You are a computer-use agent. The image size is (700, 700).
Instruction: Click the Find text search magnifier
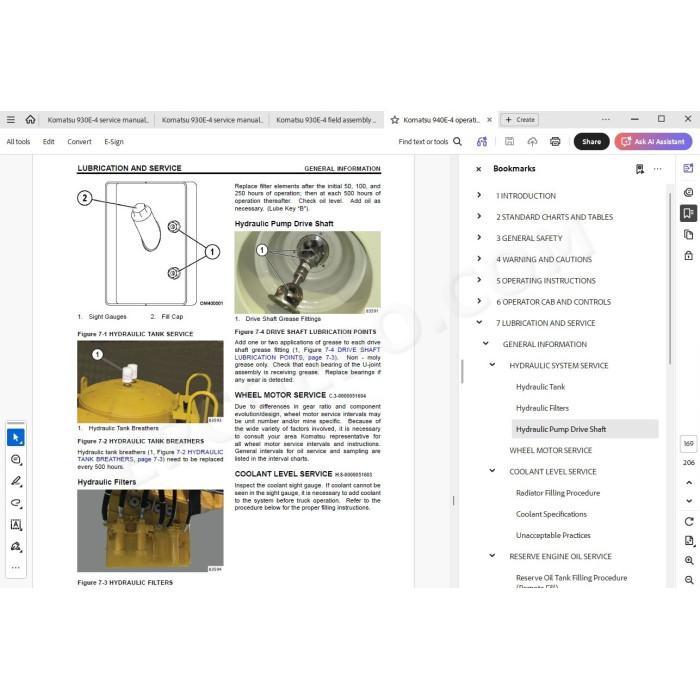(x=458, y=142)
